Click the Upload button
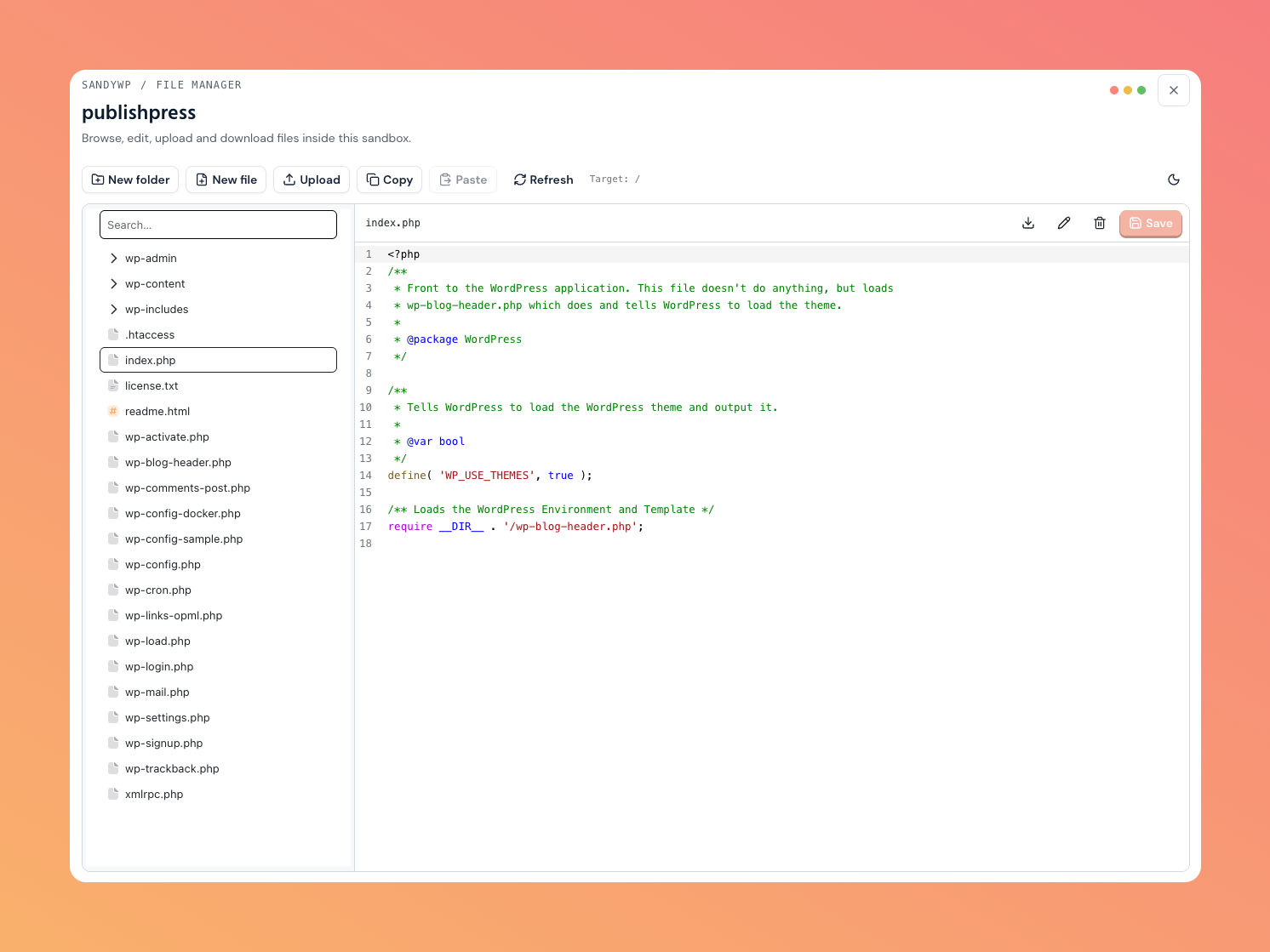 [x=312, y=180]
